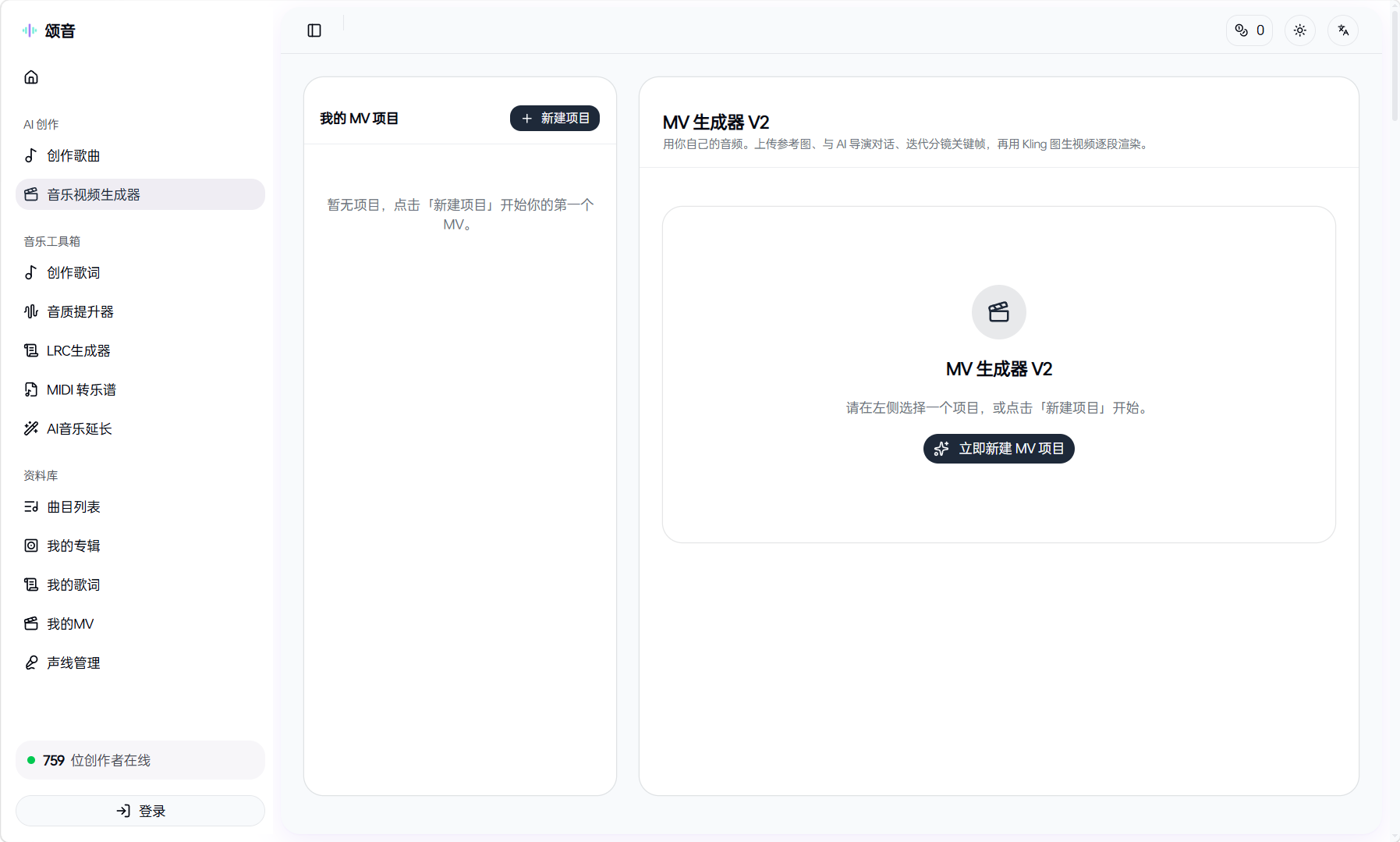The height and width of the screenshot is (842, 1400).
Task: Open LRC生成器 tool
Action: pyautogui.click(x=140, y=350)
